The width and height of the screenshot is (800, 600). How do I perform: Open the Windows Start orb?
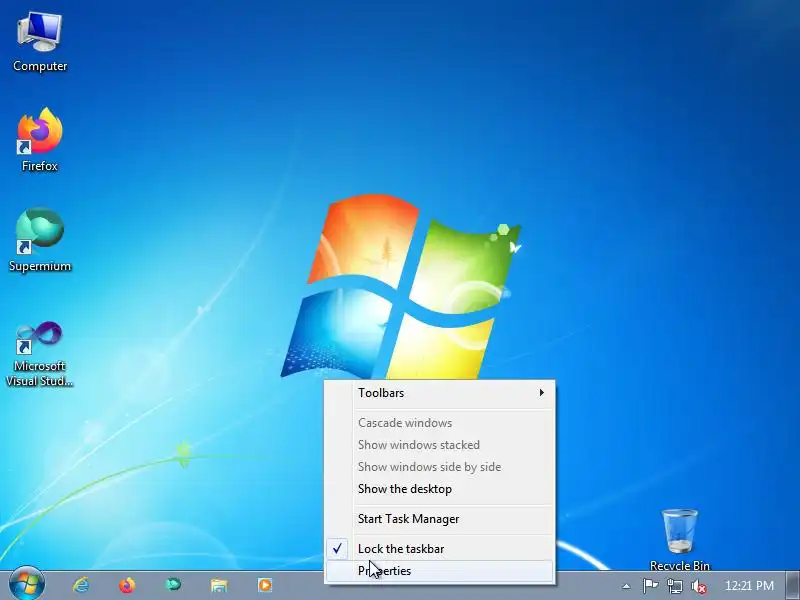(x=27, y=585)
